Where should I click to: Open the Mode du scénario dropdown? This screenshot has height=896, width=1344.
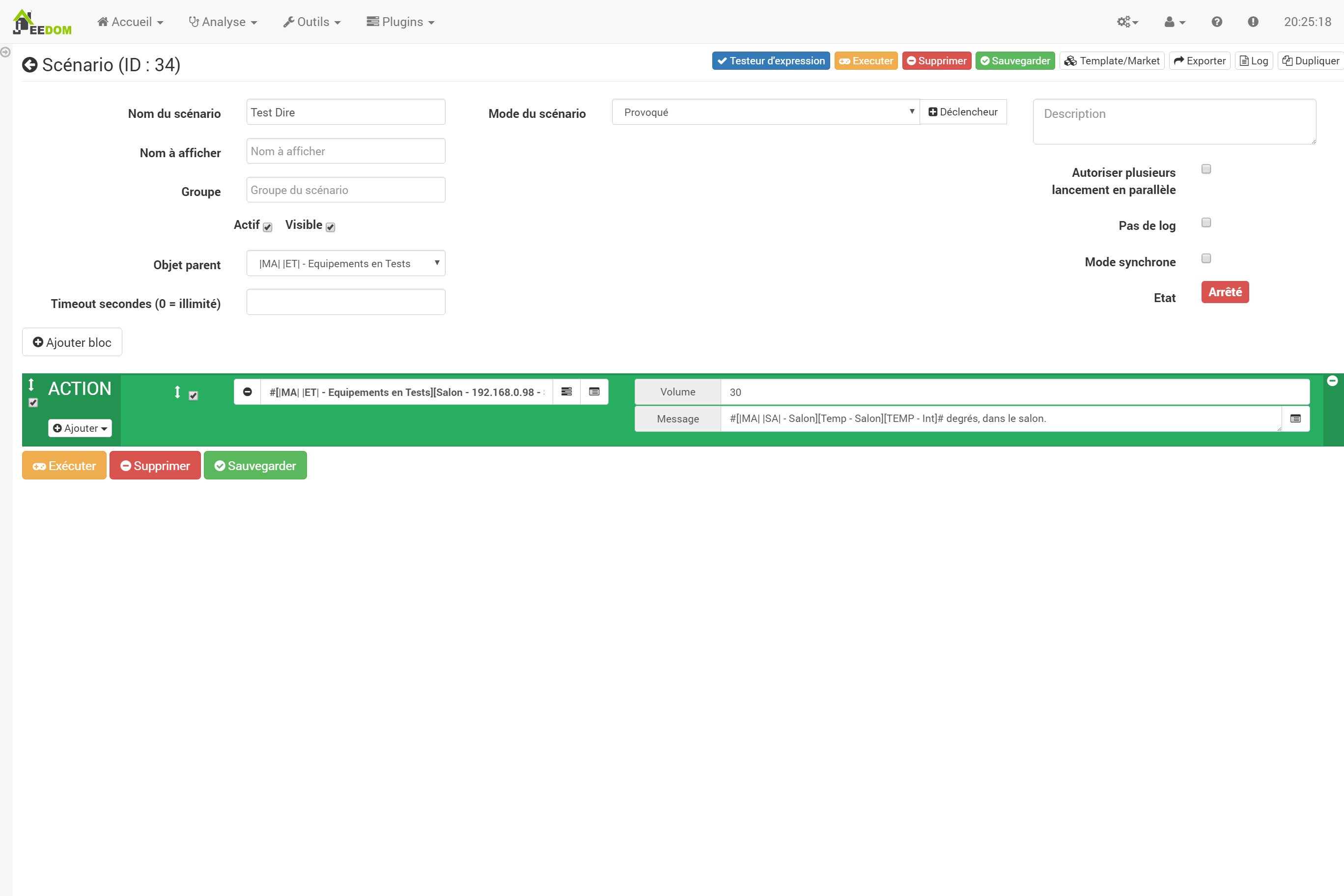tap(766, 112)
